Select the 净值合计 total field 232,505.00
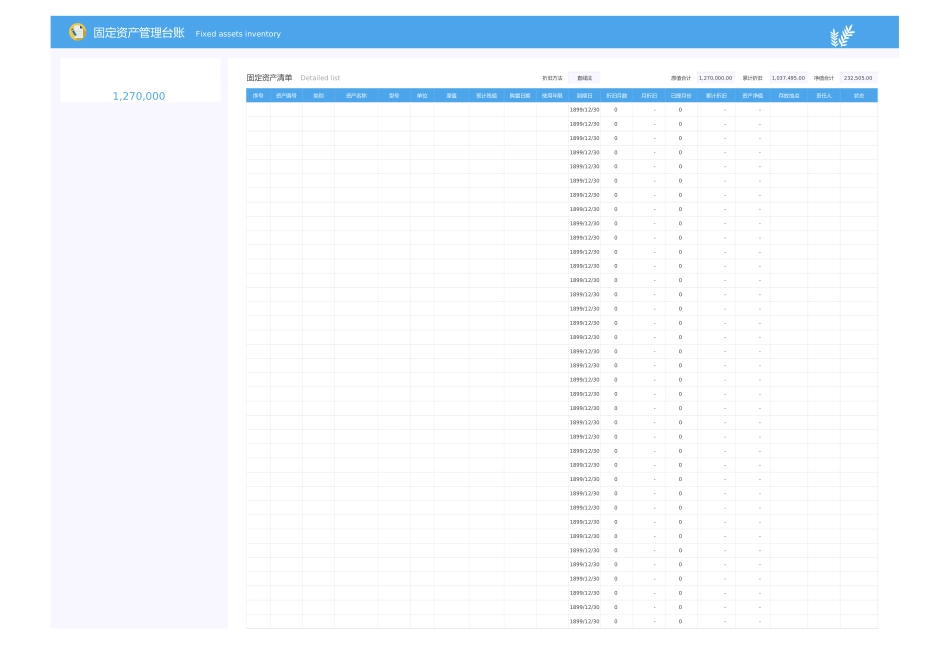 coord(858,77)
